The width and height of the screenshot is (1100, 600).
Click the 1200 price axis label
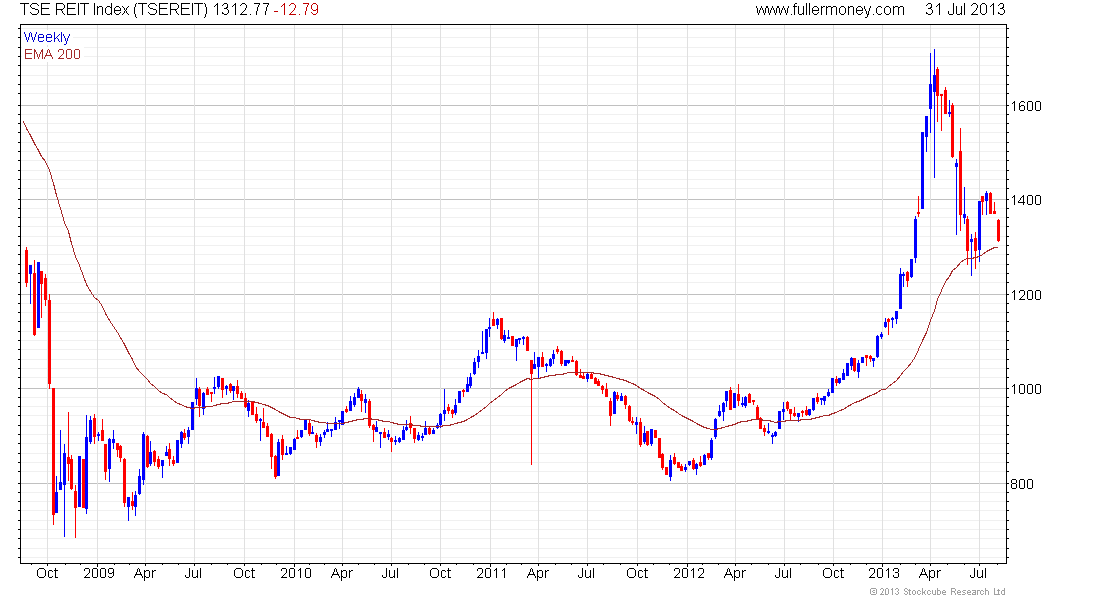[x=1026, y=295]
